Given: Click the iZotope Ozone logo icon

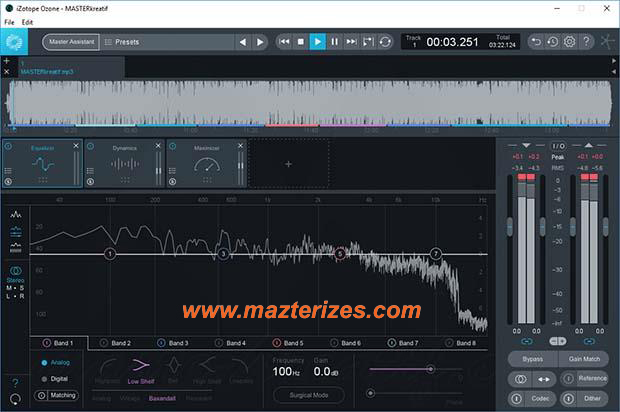Looking at the screenshot, I should [14, 42].
